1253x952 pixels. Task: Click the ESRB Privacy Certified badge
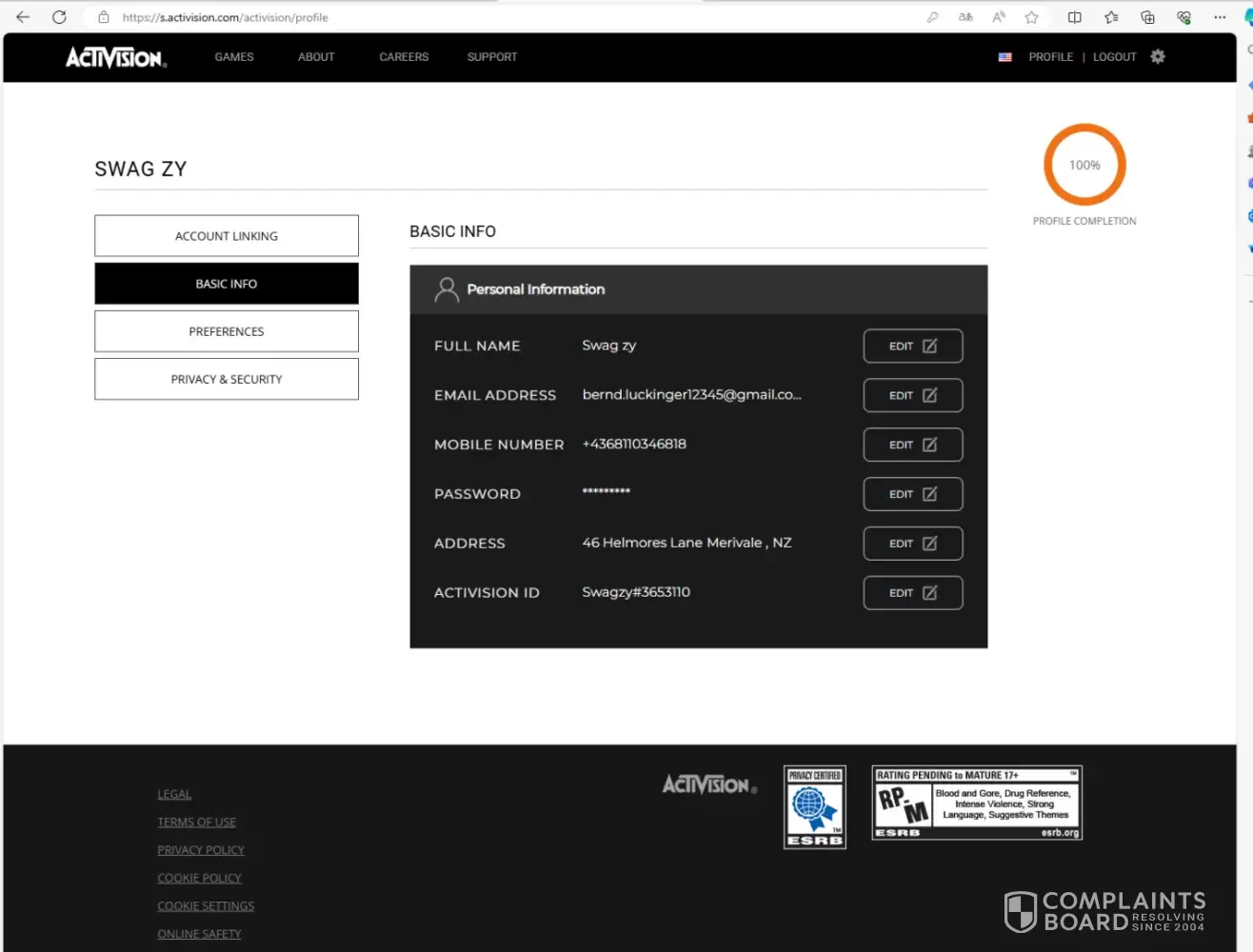click(814, 806)
